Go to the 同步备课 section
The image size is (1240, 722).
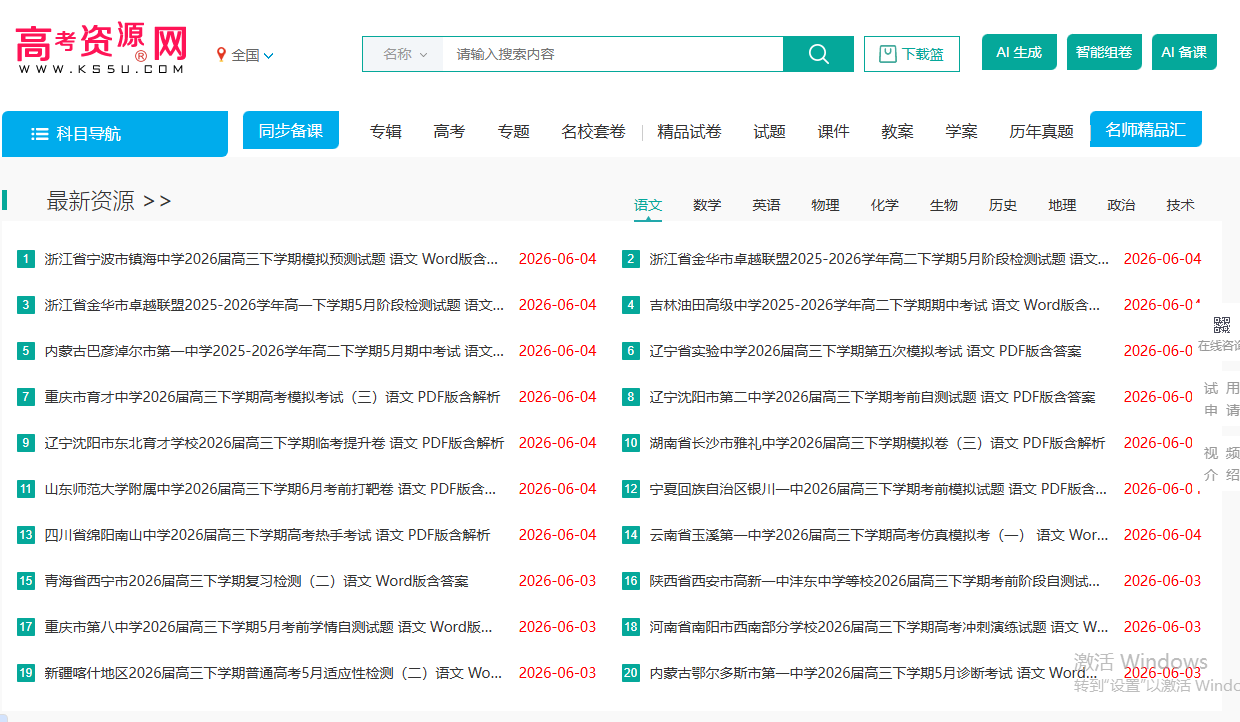click(x=291, y=130)
